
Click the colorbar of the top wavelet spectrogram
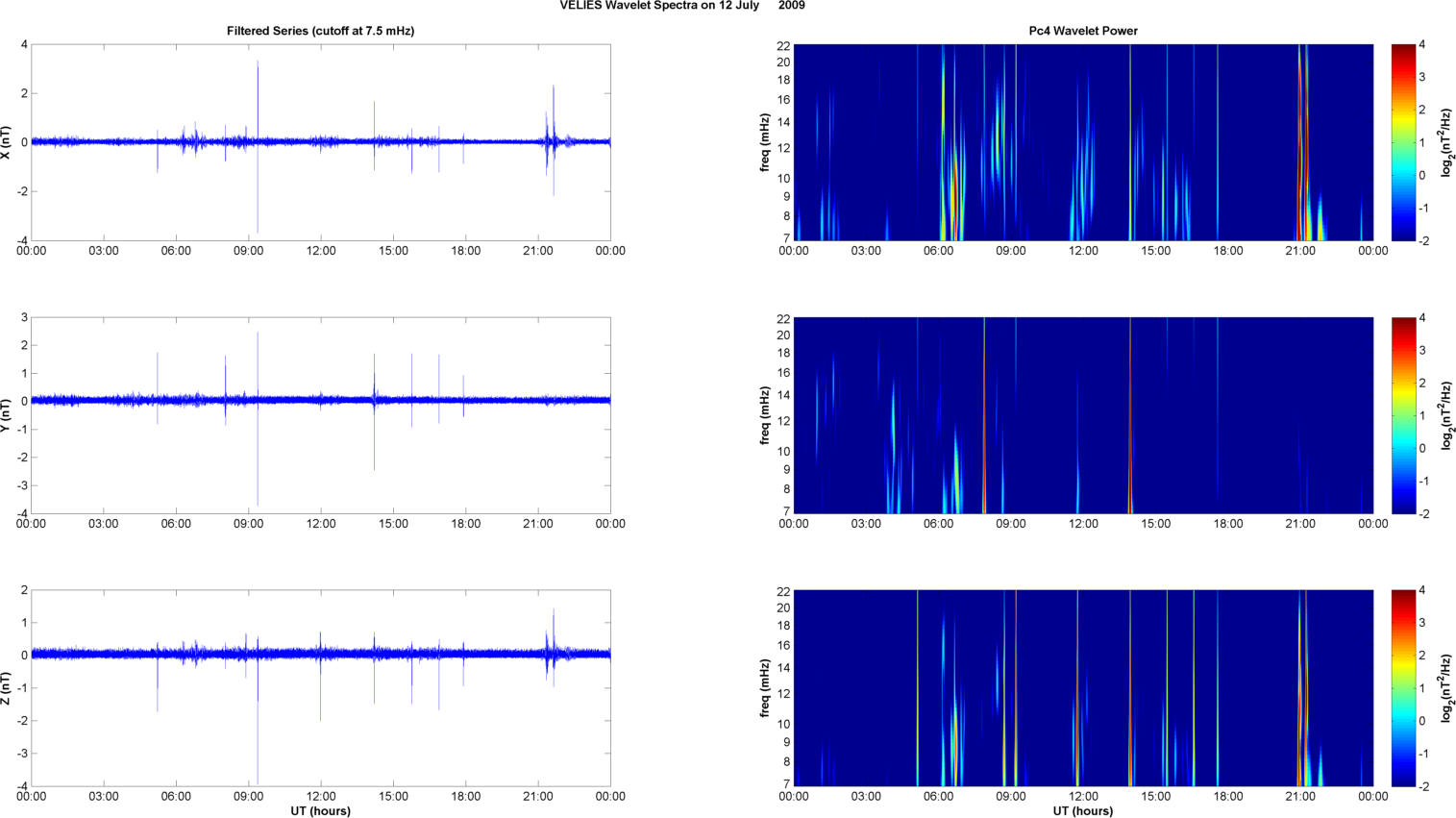[x=1404, y=142]
